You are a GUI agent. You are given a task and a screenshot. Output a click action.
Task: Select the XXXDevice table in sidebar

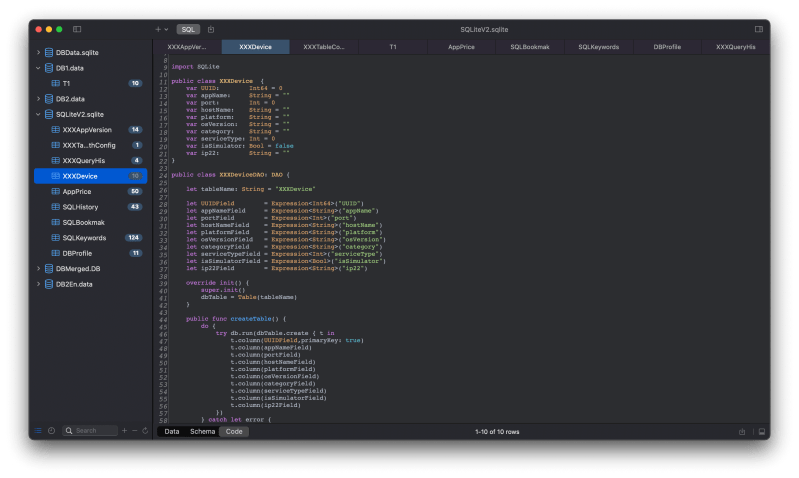pos(90,176)
